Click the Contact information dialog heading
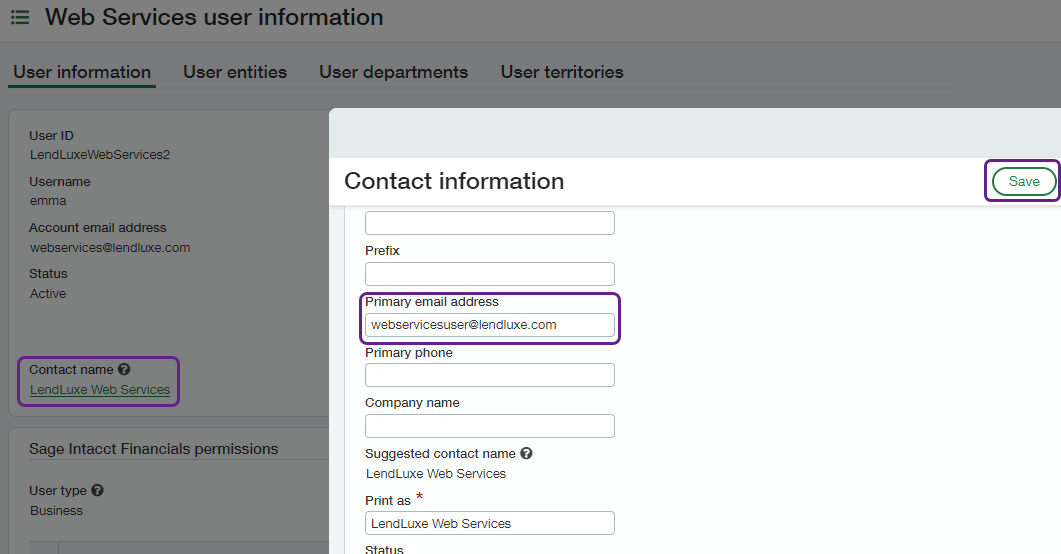This screenshot has width=1061, height=554. click(454, 181)
